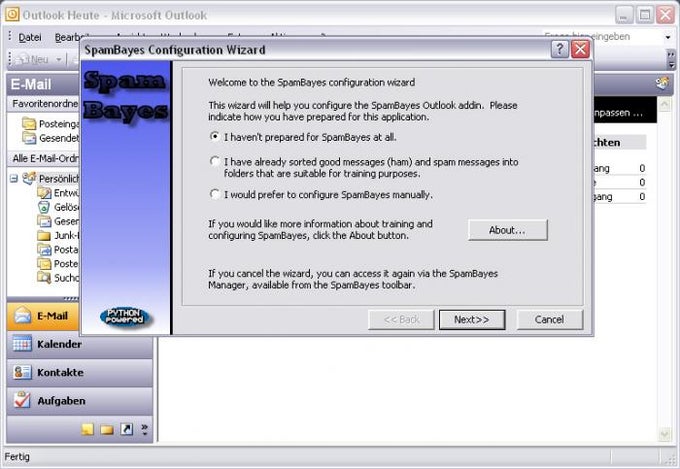
Task: Open the help field dropdown arrow
Action: (x=668, y=37)
